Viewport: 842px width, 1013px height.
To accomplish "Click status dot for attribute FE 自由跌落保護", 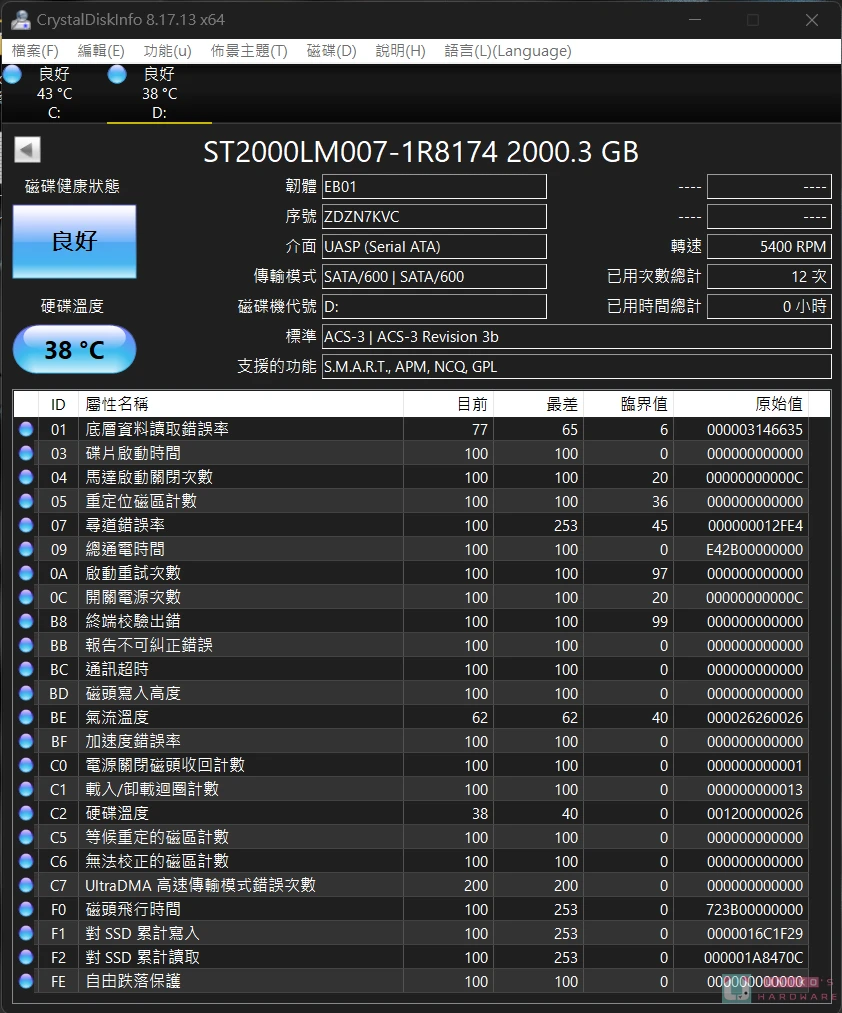I will tap(26, 981).
